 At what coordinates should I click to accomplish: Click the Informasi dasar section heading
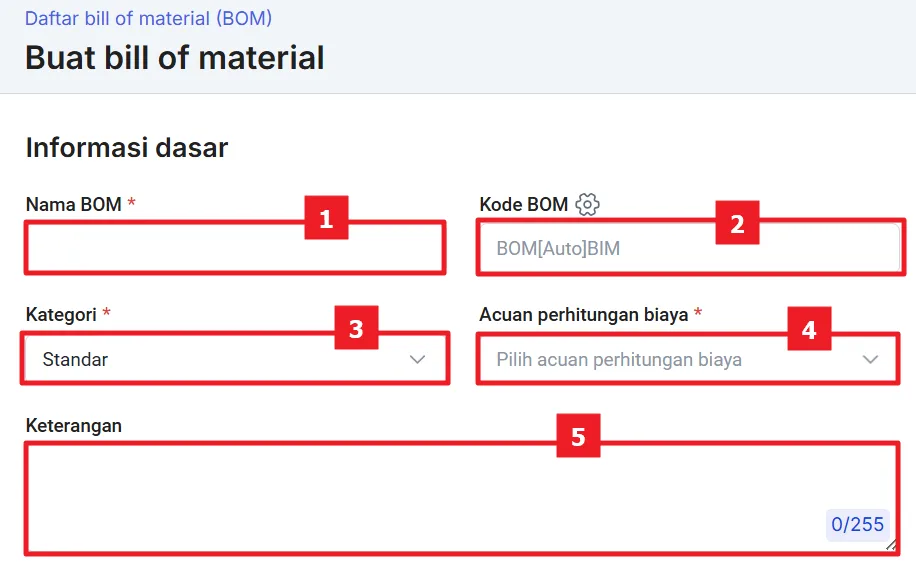click(127, 148)
